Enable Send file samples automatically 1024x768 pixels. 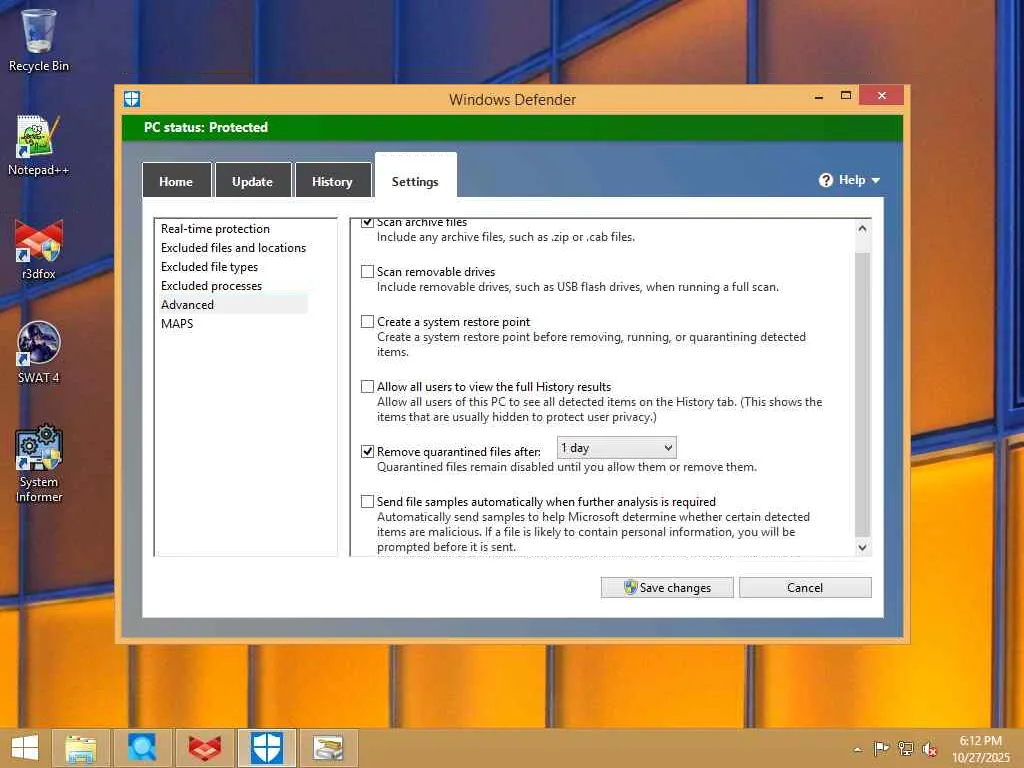[368, 502]
